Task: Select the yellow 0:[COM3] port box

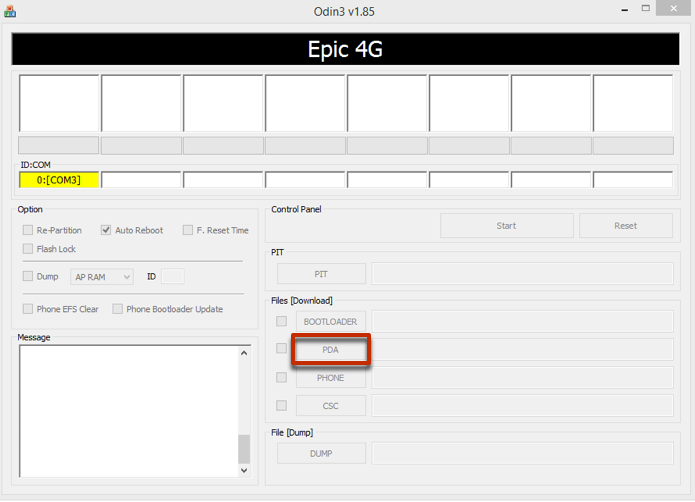Action: (59, 180)
